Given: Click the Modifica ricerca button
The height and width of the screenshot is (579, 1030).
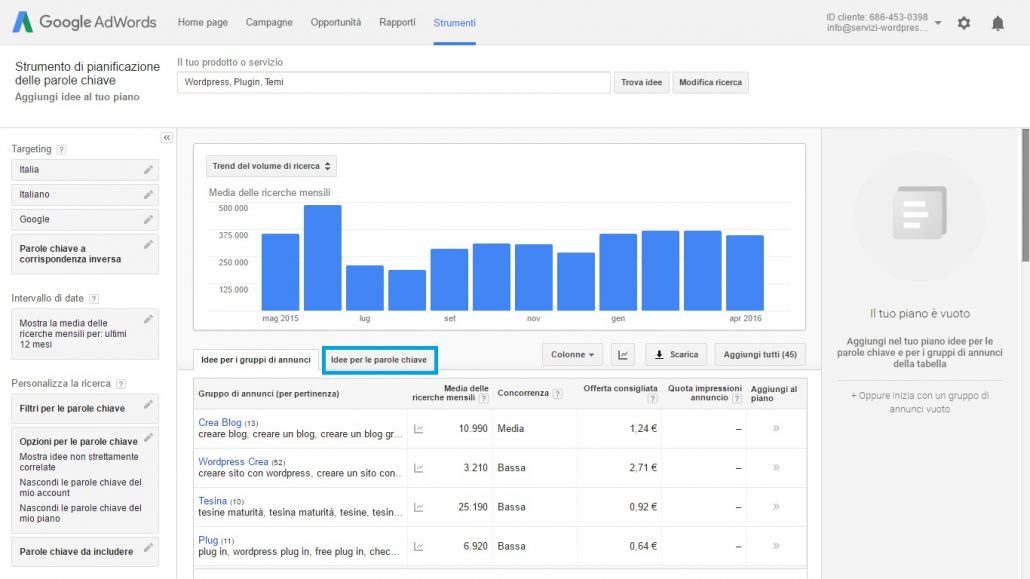Looking at the screenshot, I should pyautogui.click(x=710, y=82).
